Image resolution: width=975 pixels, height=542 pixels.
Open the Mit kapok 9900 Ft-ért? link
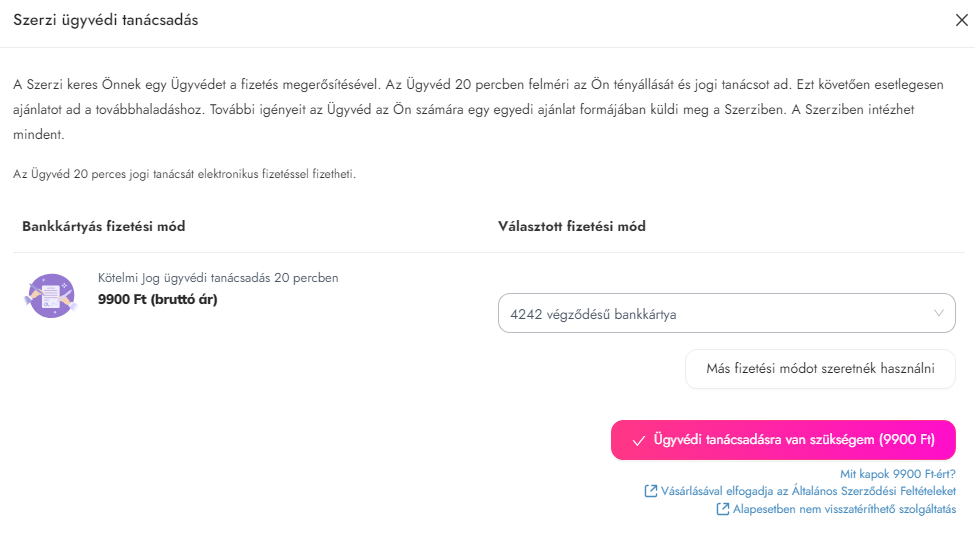(x=897, y=473)
